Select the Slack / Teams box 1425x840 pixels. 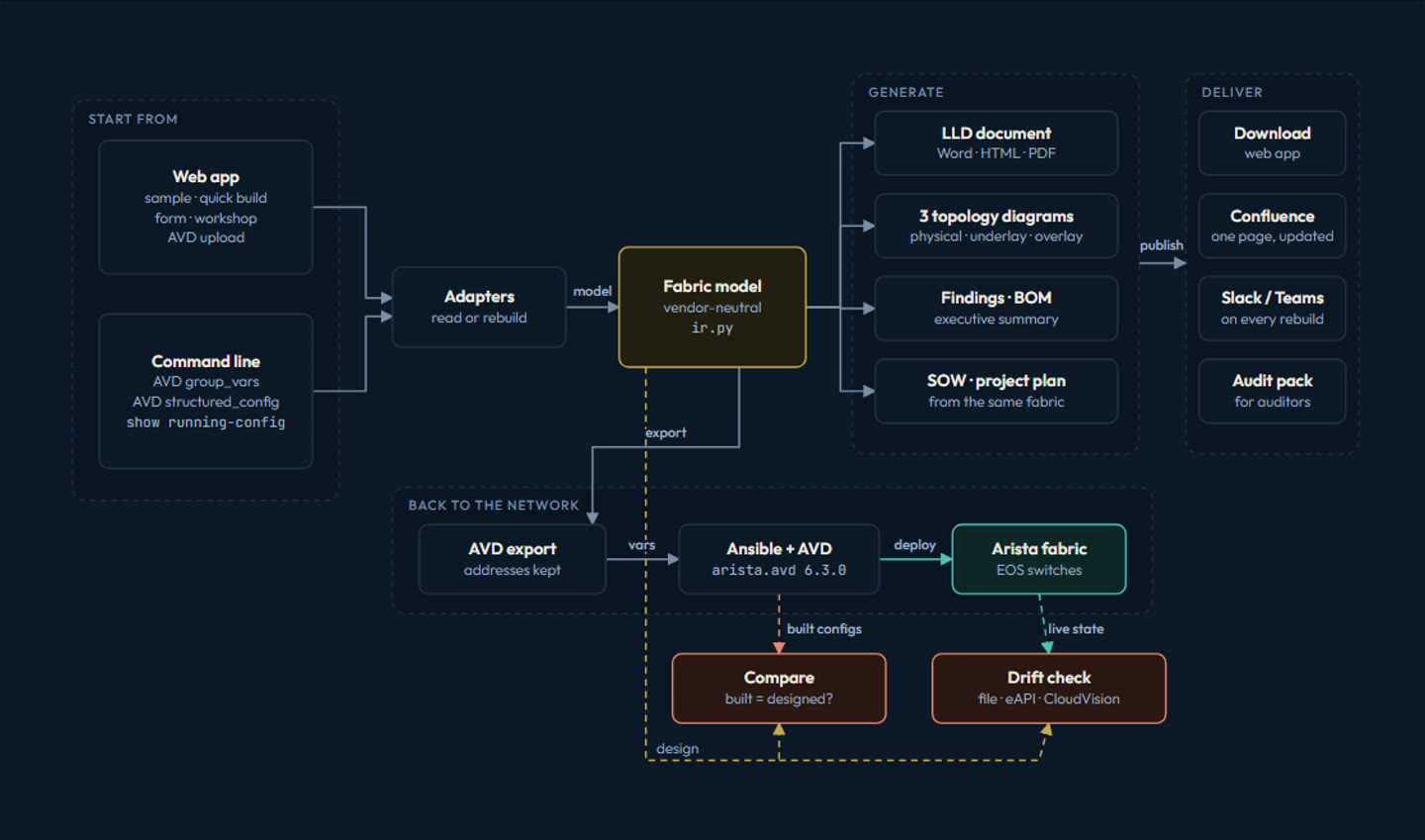[1273, 308]
